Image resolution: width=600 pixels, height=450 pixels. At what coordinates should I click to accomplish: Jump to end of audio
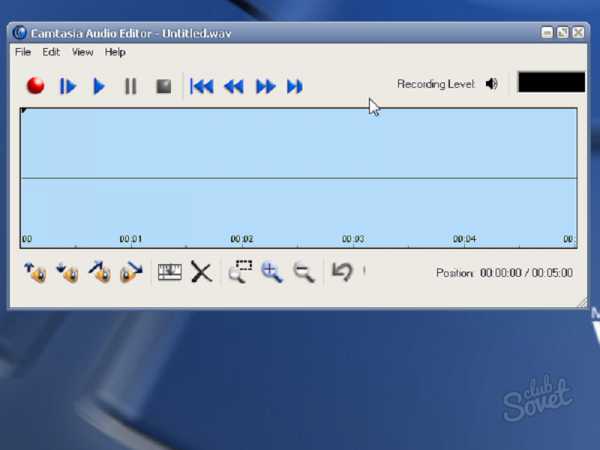click(x=295, y=86)
